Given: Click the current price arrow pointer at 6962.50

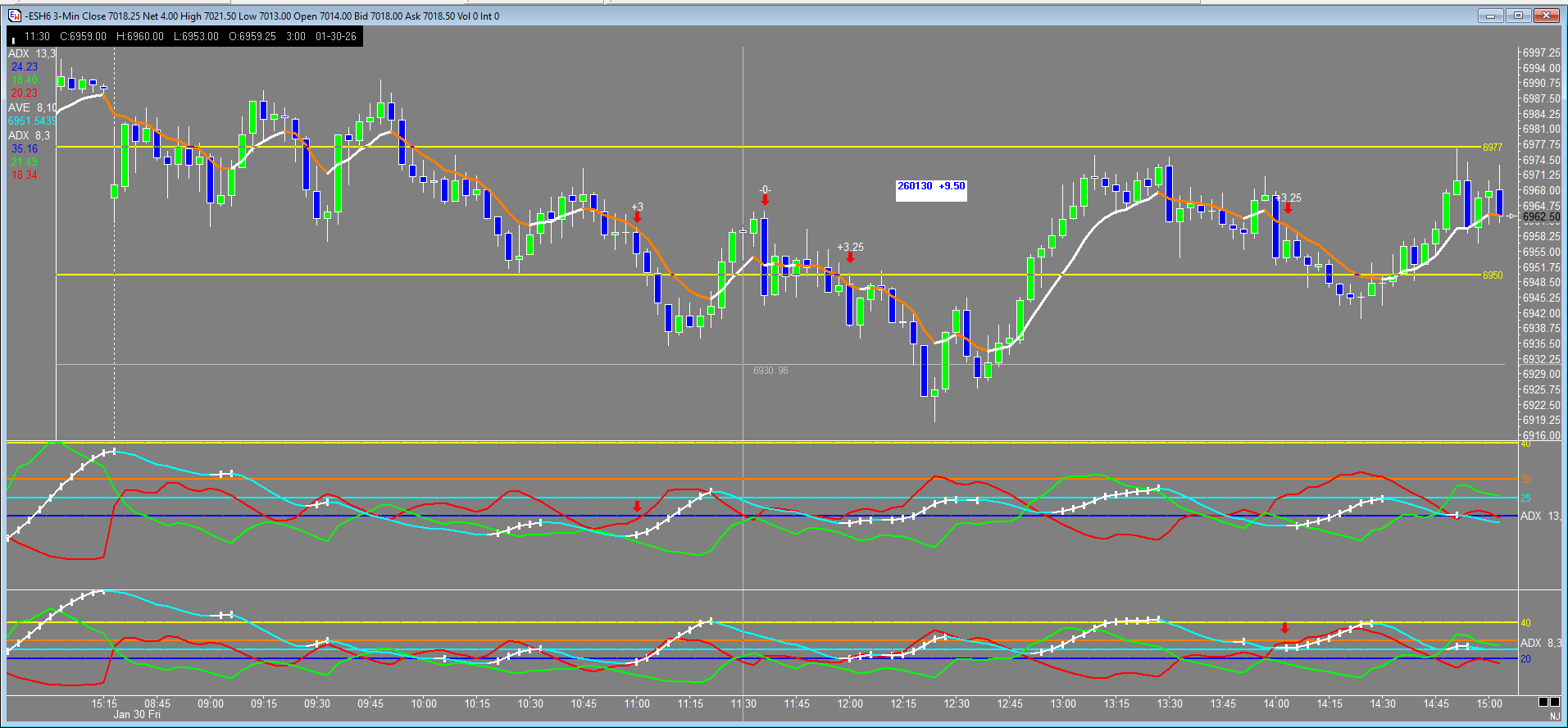Looking at the screenshot, I should pyautogui.click(x=1512, y=216).
